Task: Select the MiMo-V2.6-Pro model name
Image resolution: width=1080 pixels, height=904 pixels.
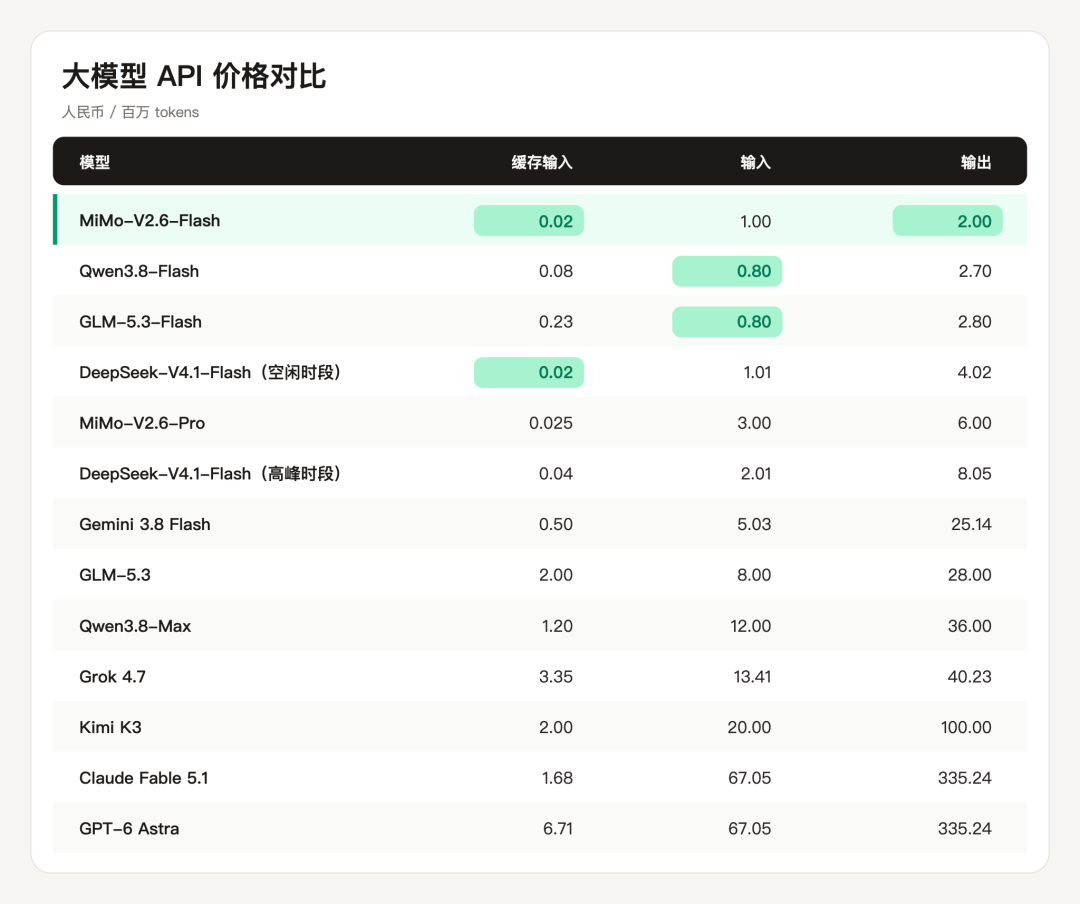Action: pyautogui.click(x=142, y=423)
